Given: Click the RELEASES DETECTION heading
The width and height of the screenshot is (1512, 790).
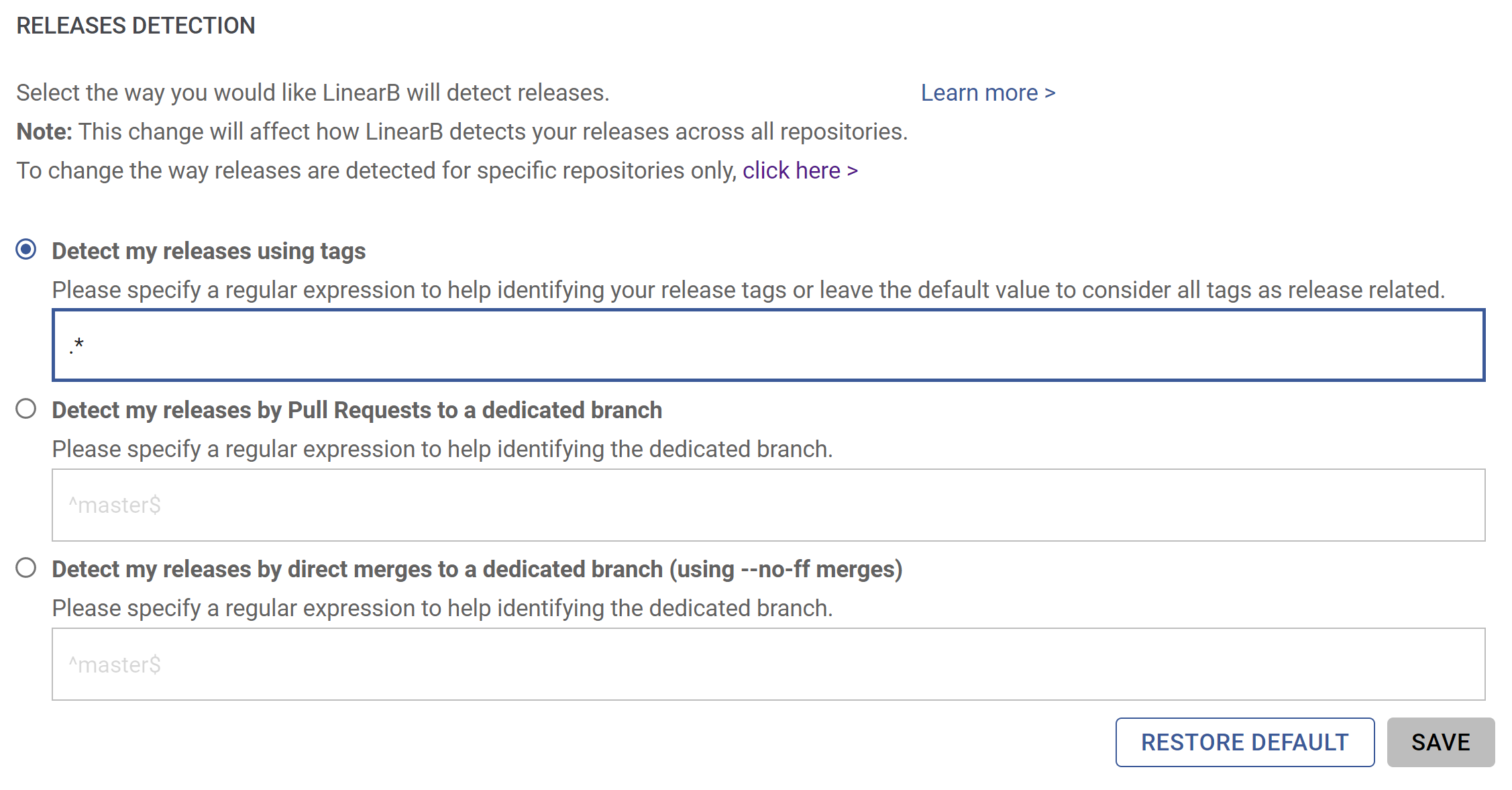Looking at the screenshot, I should tap(136, 26).
